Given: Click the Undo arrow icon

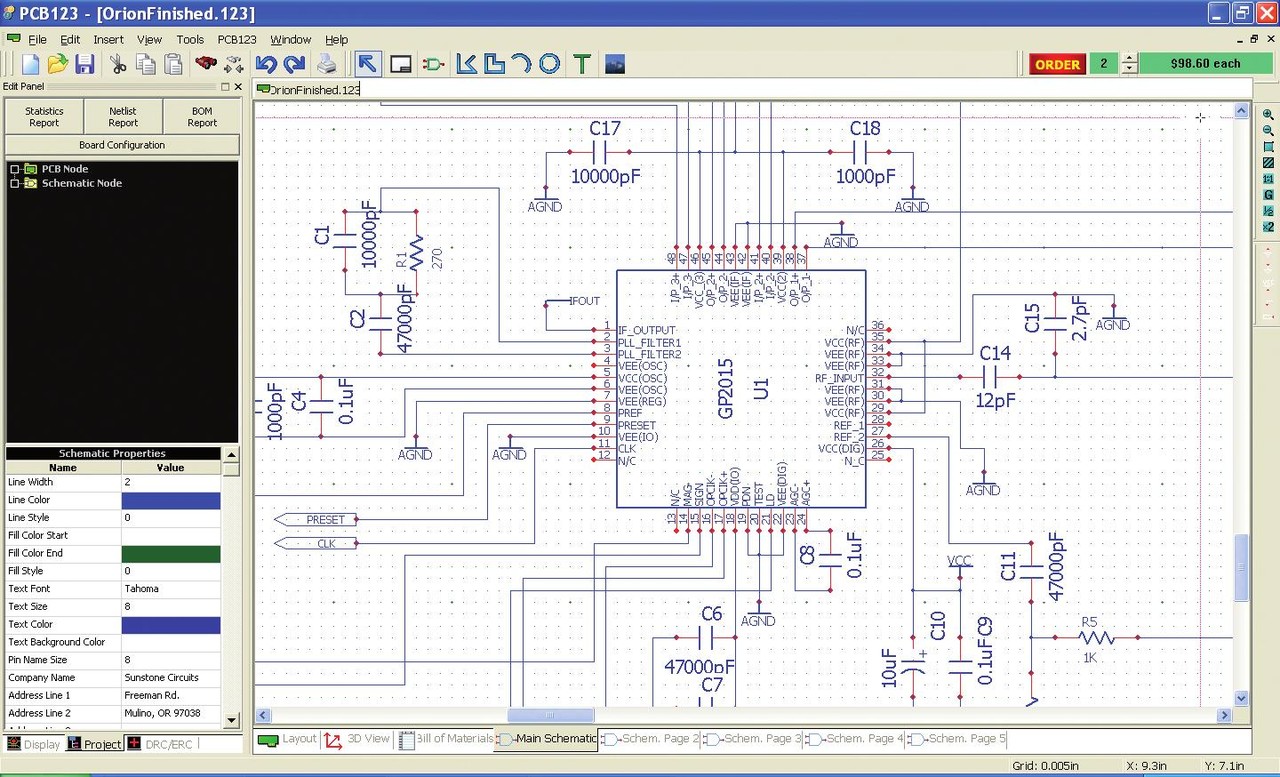Looking at the screenshot, I should coord(266,64).
